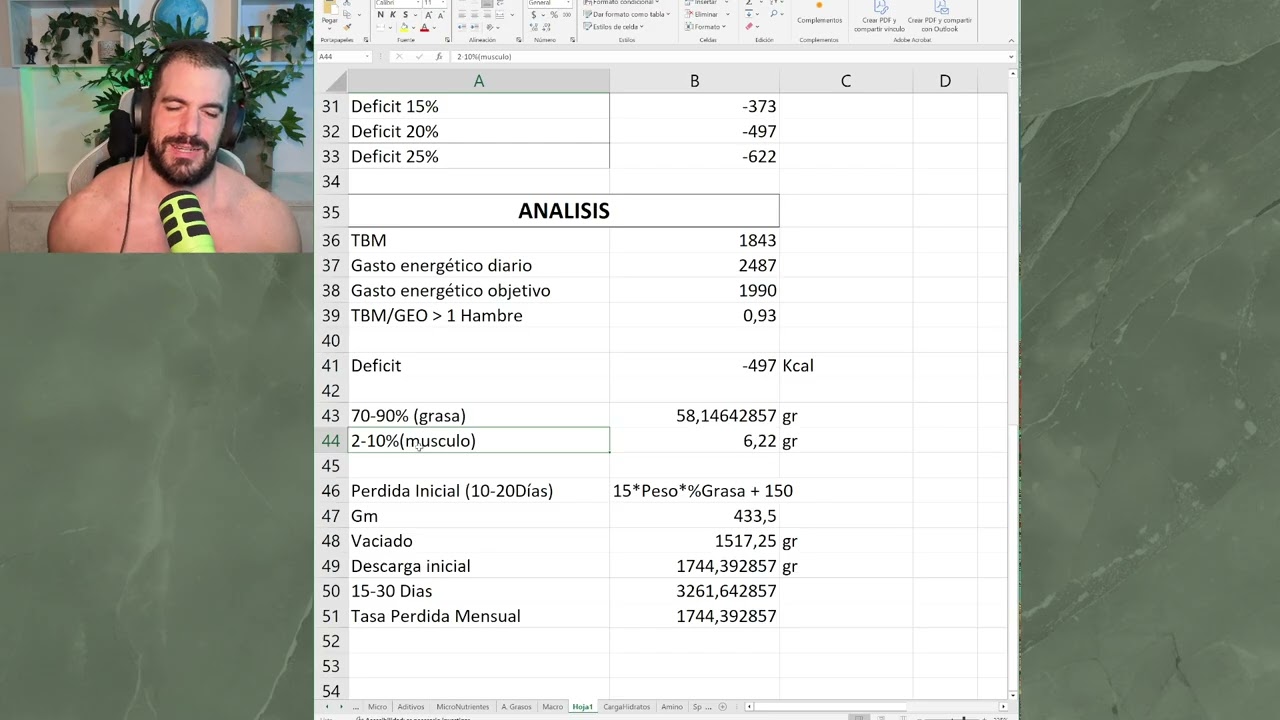Select the Hoja1 sheet tab
The width and height of the screenshot is (1280, 720).
click(x=583, y=707)
